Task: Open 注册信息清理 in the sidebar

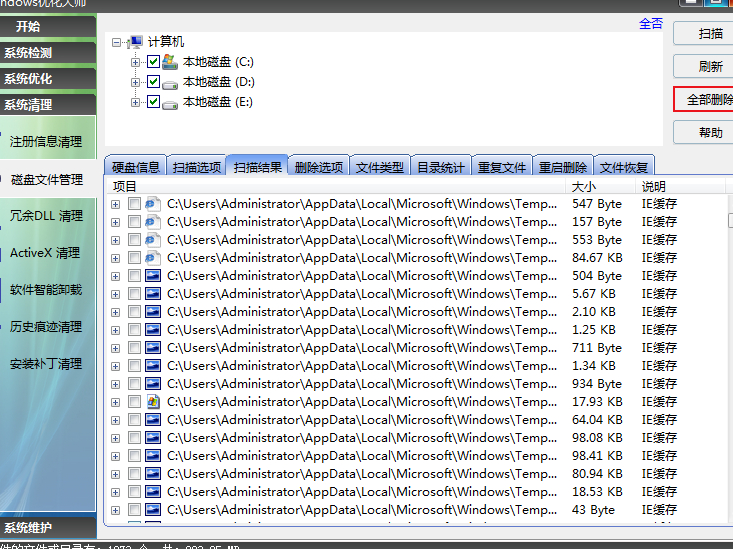Action: (x=46, y=141)
